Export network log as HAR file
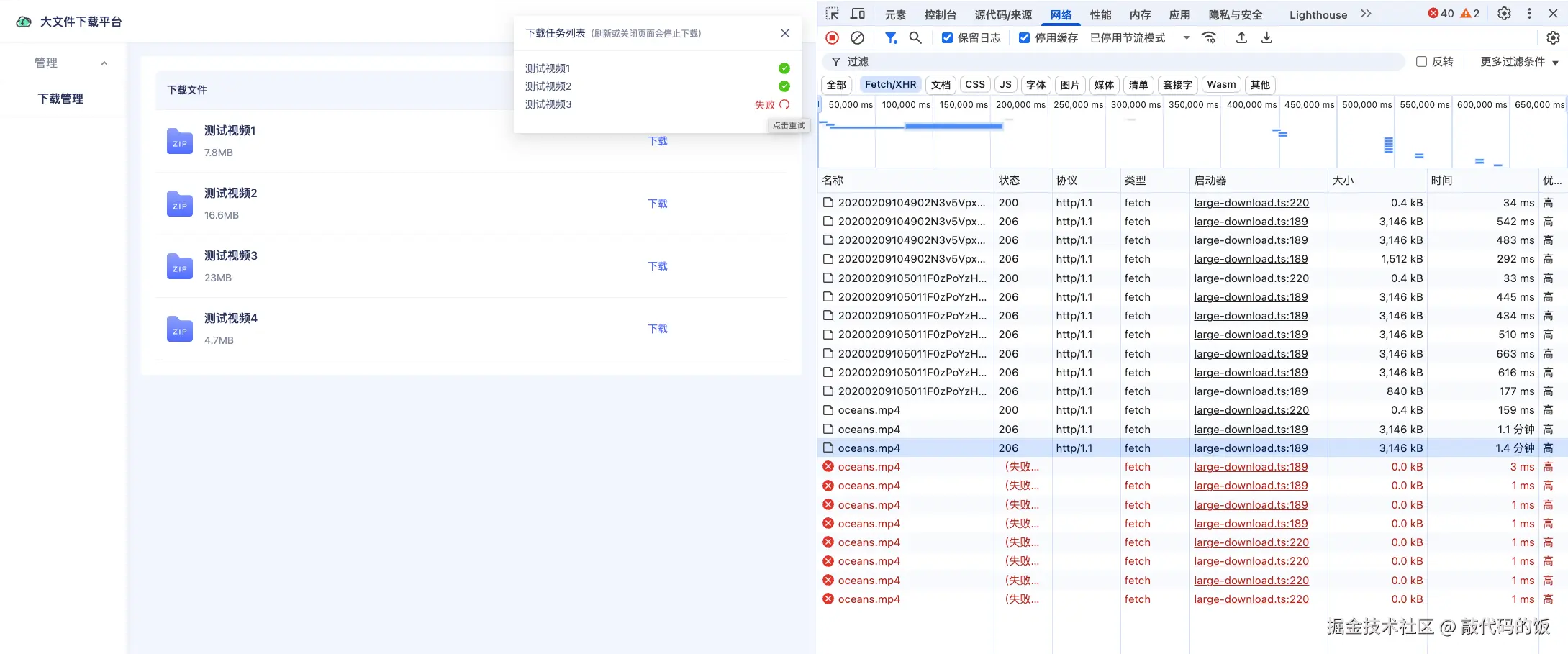This screenshot has height=654, width=1568. pyautogui.click(x=1266, y=37)
